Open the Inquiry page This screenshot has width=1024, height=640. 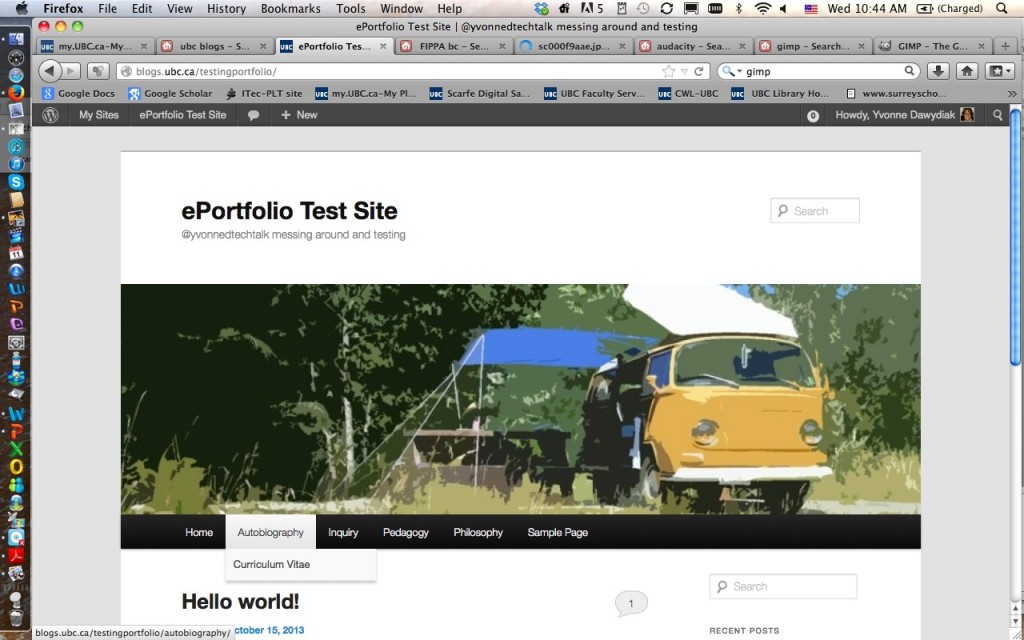(x=343, y=532)
